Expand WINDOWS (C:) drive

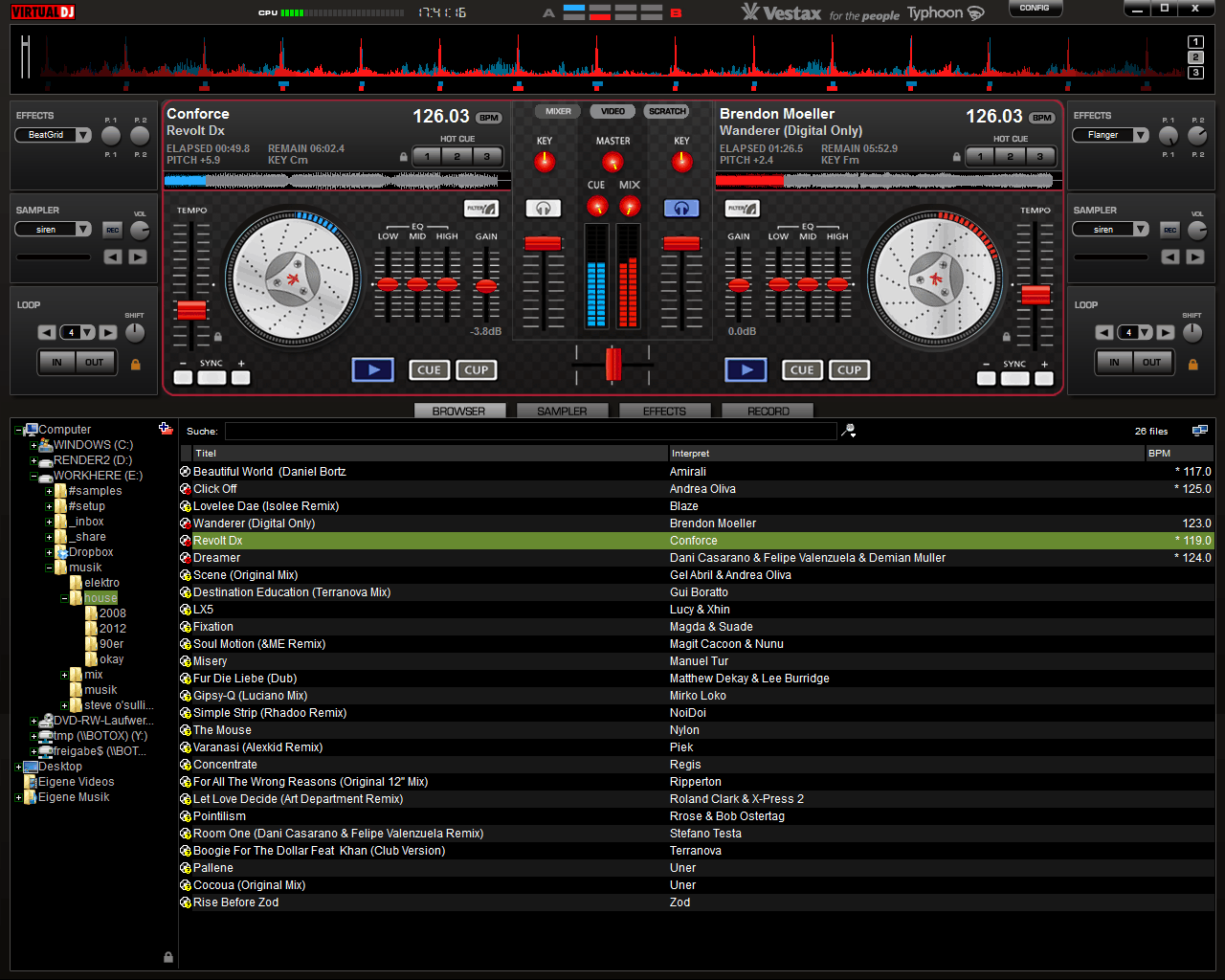click(x=33, y=445)
